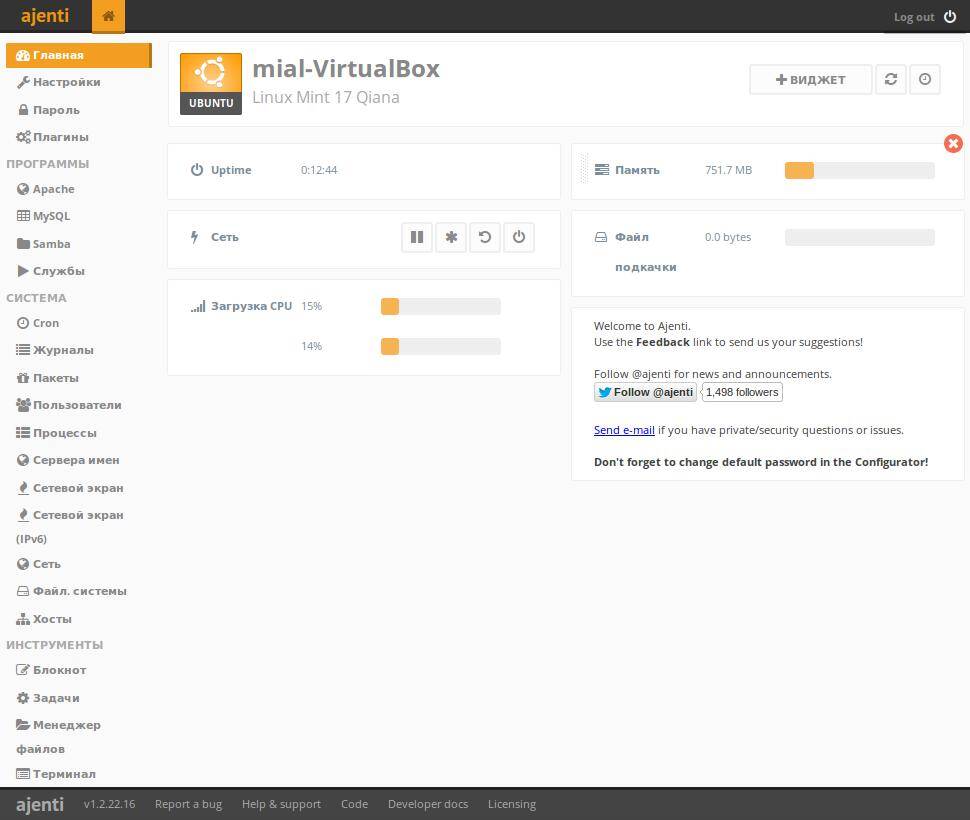Viewport: 970px width, 820px height.
Task: Click Help & support footer link
Action: (x=281, y=804)
